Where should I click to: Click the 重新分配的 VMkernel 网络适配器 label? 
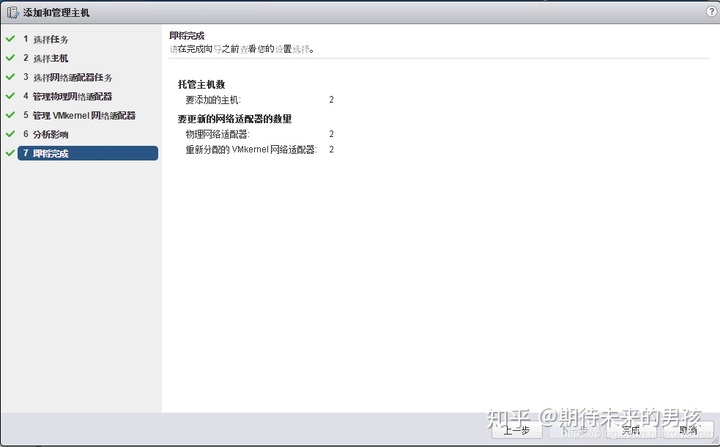pyautogui.click(x=251, y=149)
